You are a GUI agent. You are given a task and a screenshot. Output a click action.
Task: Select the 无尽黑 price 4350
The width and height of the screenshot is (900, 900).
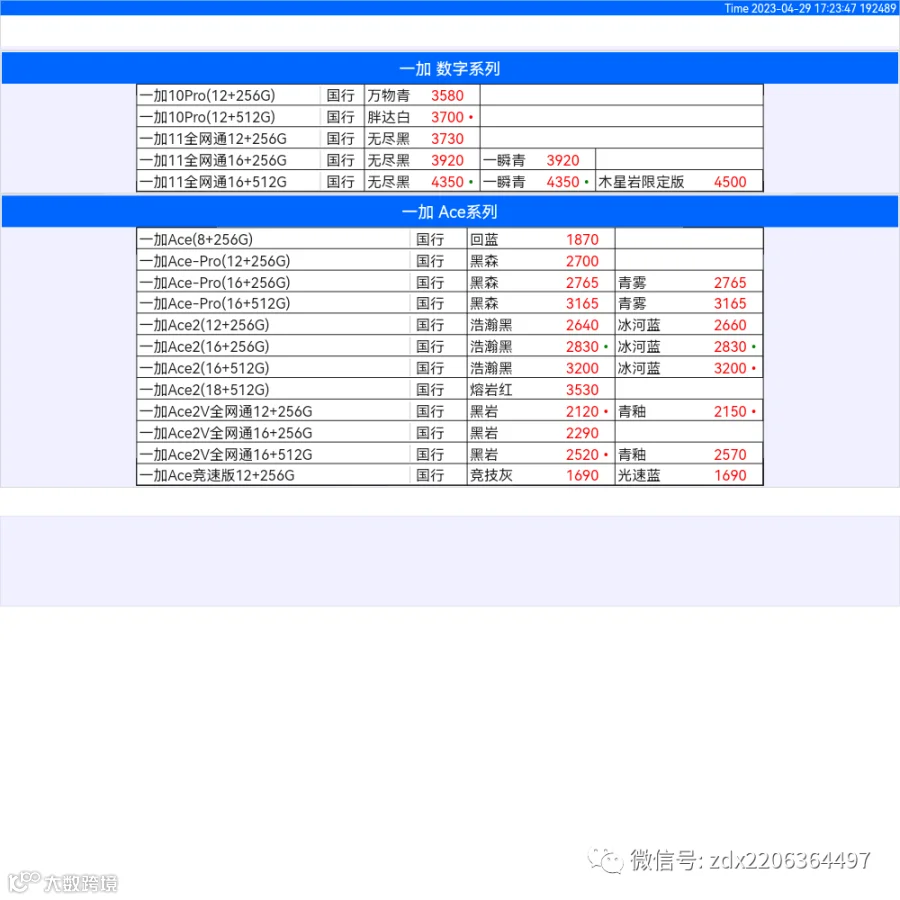pos(447,182)
